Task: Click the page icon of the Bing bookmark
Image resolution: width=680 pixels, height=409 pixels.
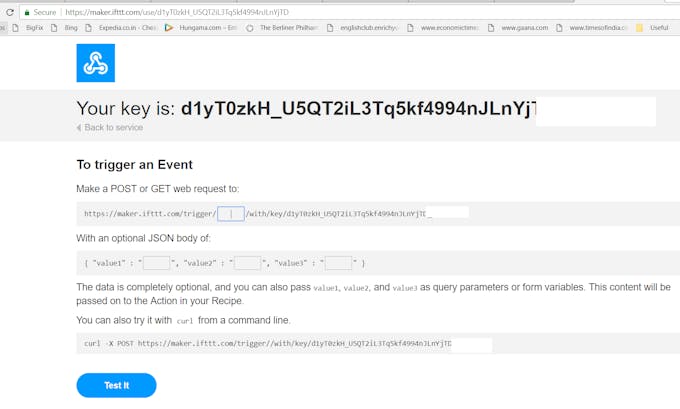Action: tap(54, 28)
